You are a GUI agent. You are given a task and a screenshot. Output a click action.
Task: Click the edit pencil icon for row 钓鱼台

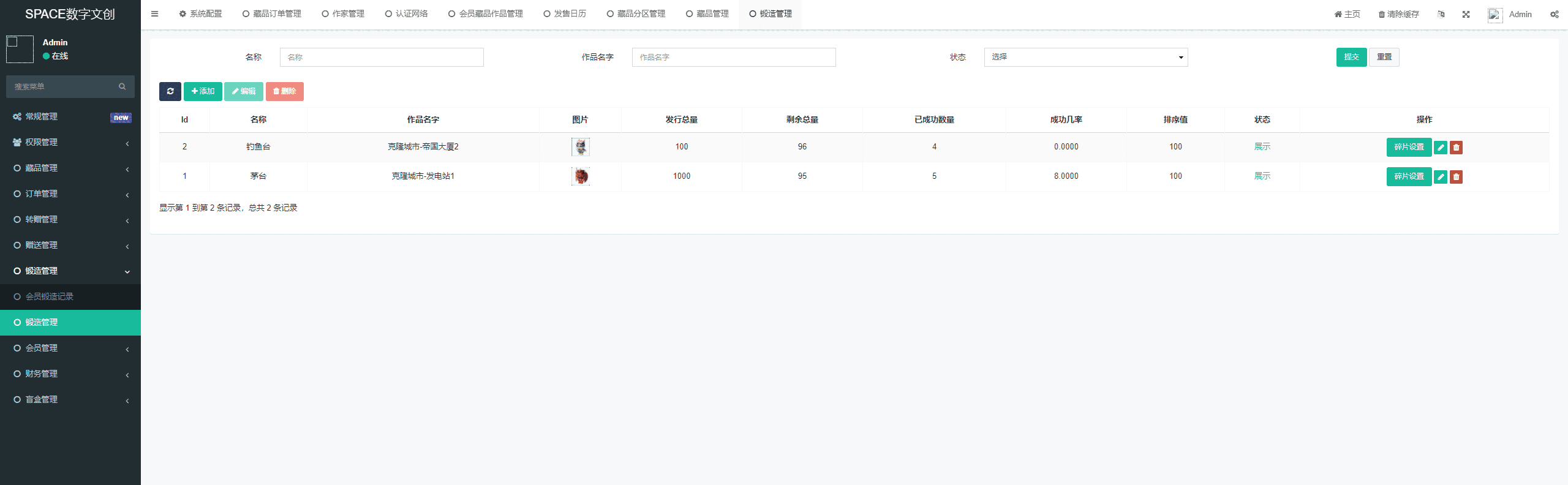tap(1441, 147)
